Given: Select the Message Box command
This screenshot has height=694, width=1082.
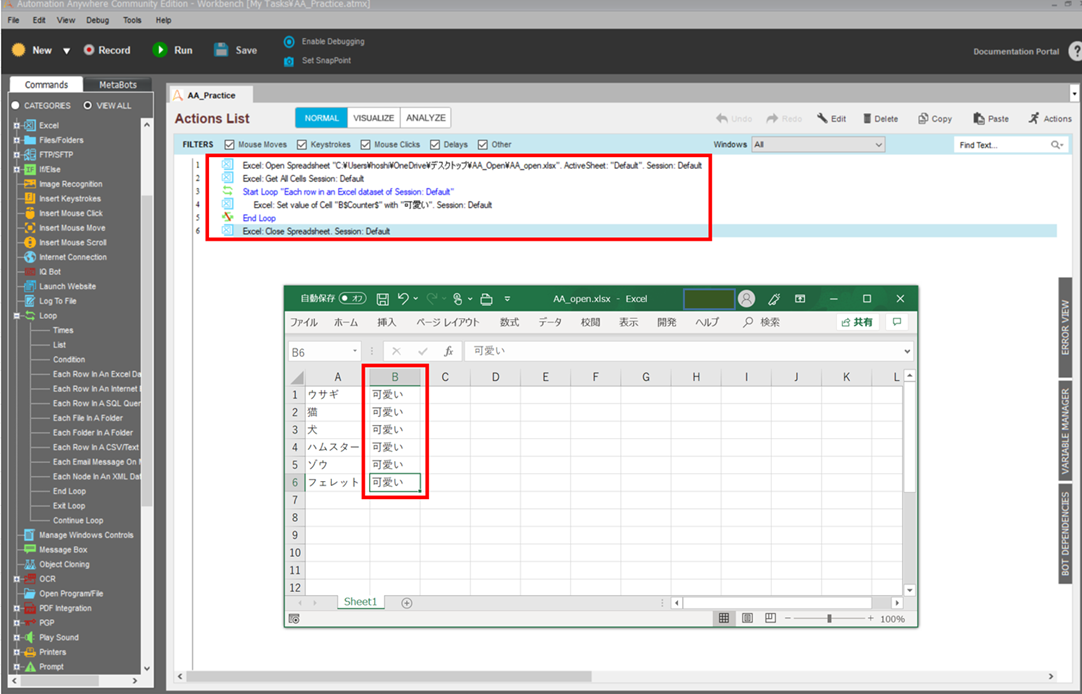Looking at the screenshot, I should 63,550.
